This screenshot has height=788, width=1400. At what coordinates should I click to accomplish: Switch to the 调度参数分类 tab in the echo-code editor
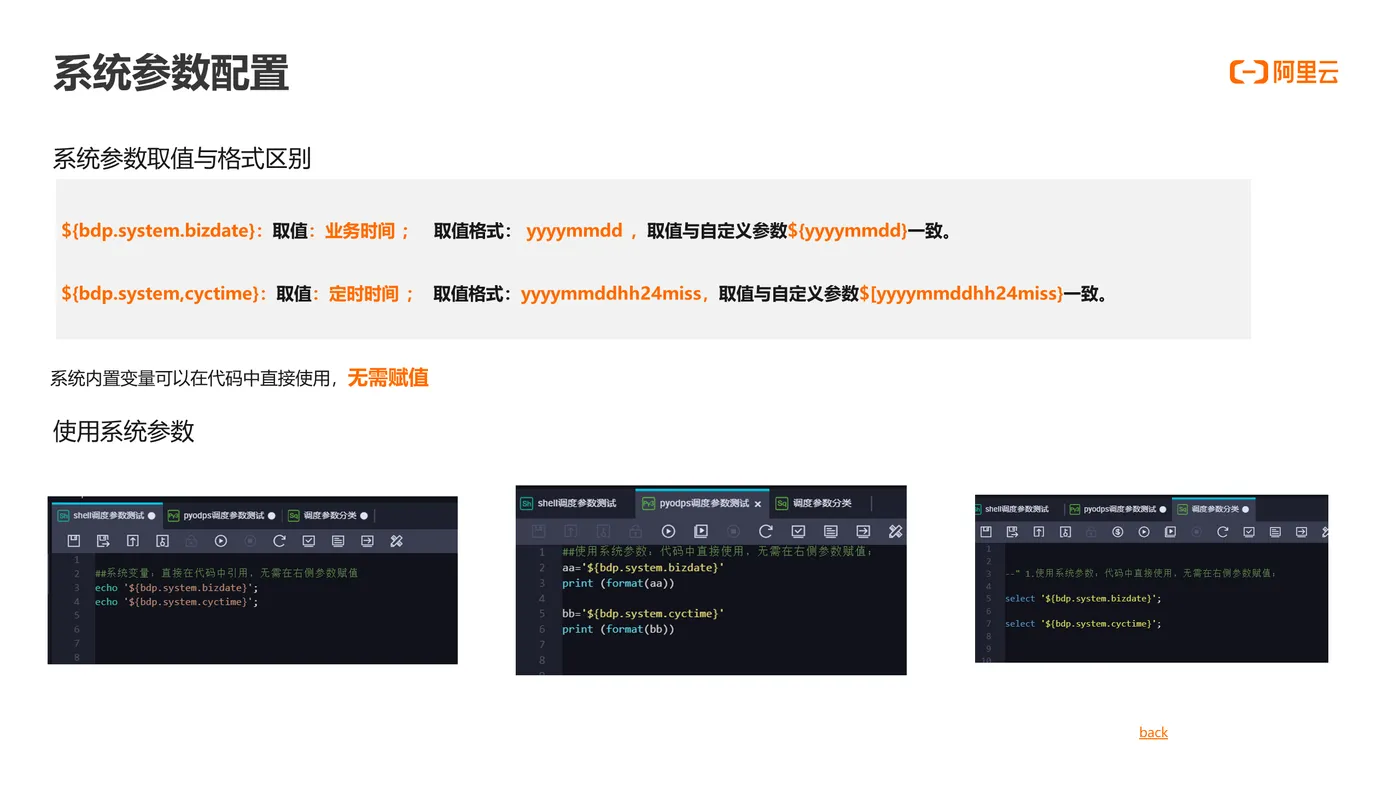coord(328,516)
